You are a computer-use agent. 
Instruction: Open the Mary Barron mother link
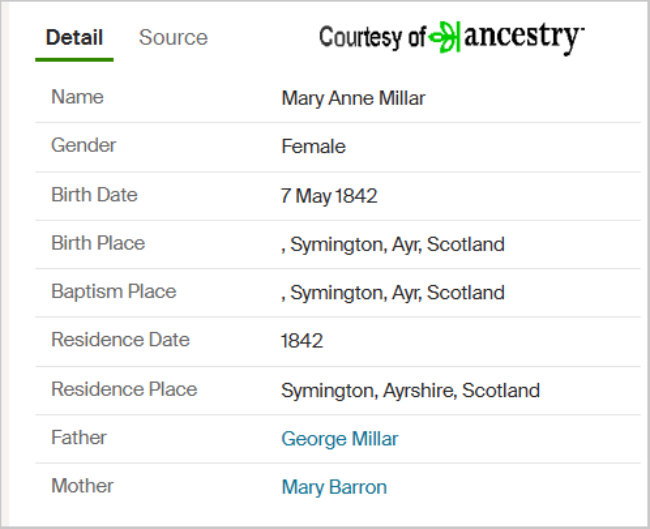pyautogui.click(x=334, y=487)
